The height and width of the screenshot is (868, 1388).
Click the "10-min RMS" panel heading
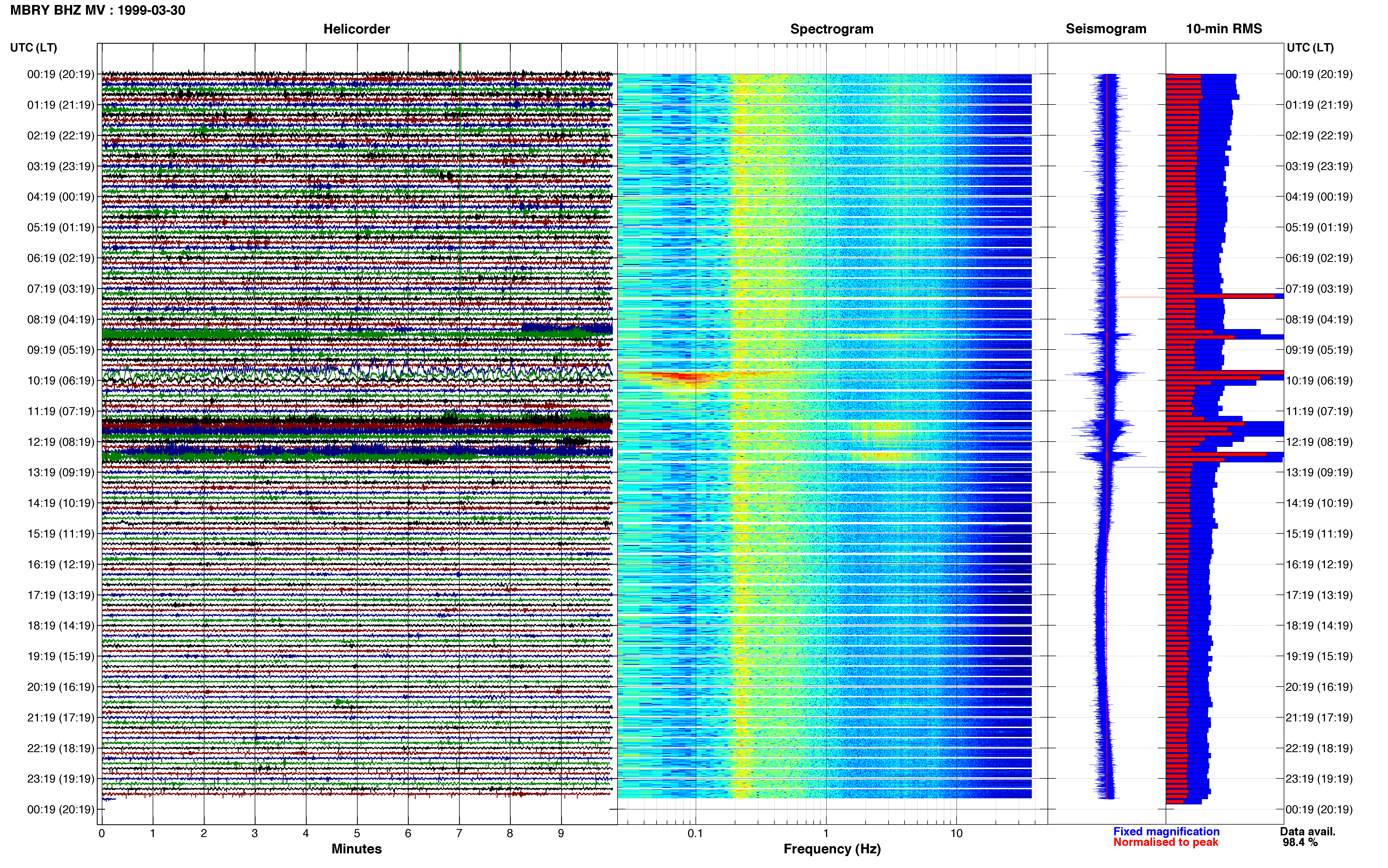click(1224, 29)
